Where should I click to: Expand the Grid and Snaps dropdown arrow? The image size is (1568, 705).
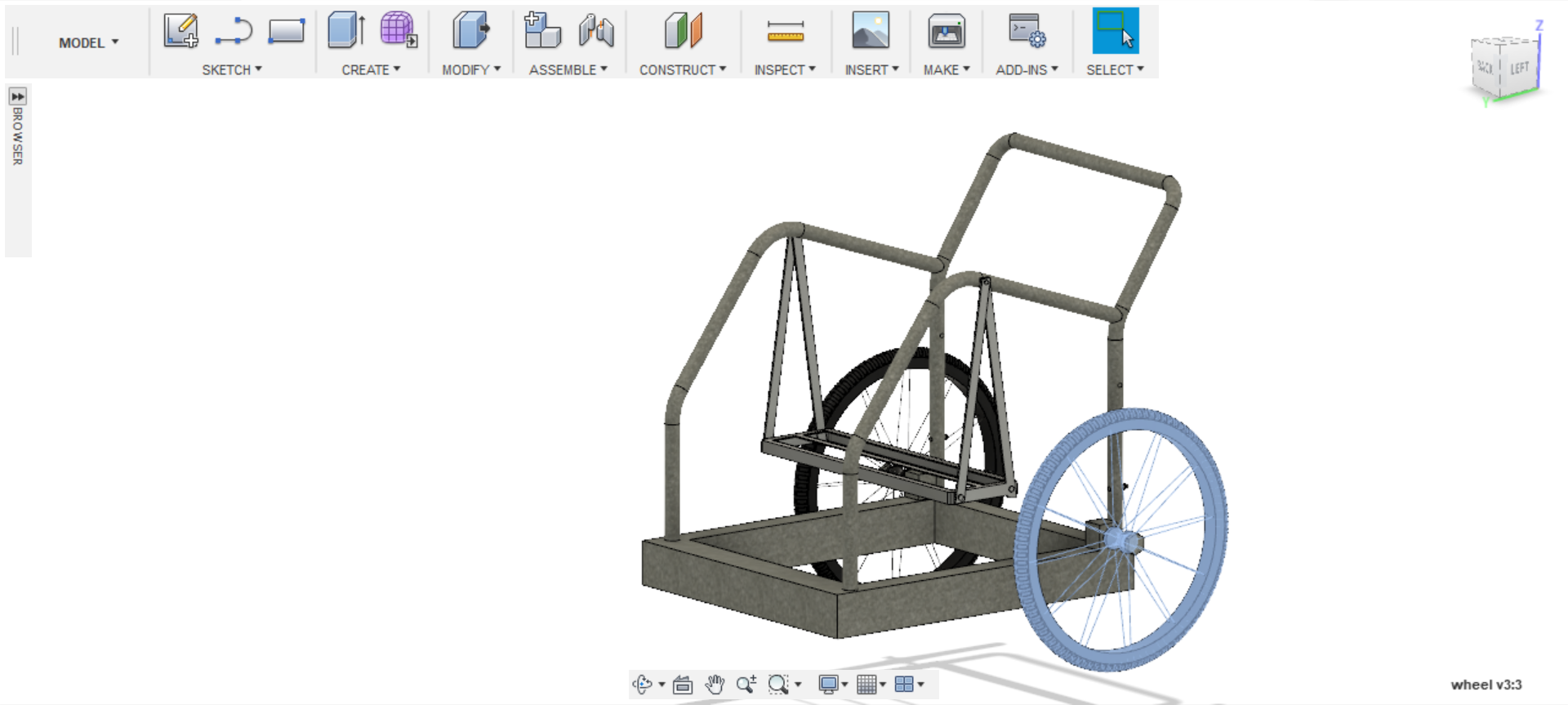tap(883, 685)
